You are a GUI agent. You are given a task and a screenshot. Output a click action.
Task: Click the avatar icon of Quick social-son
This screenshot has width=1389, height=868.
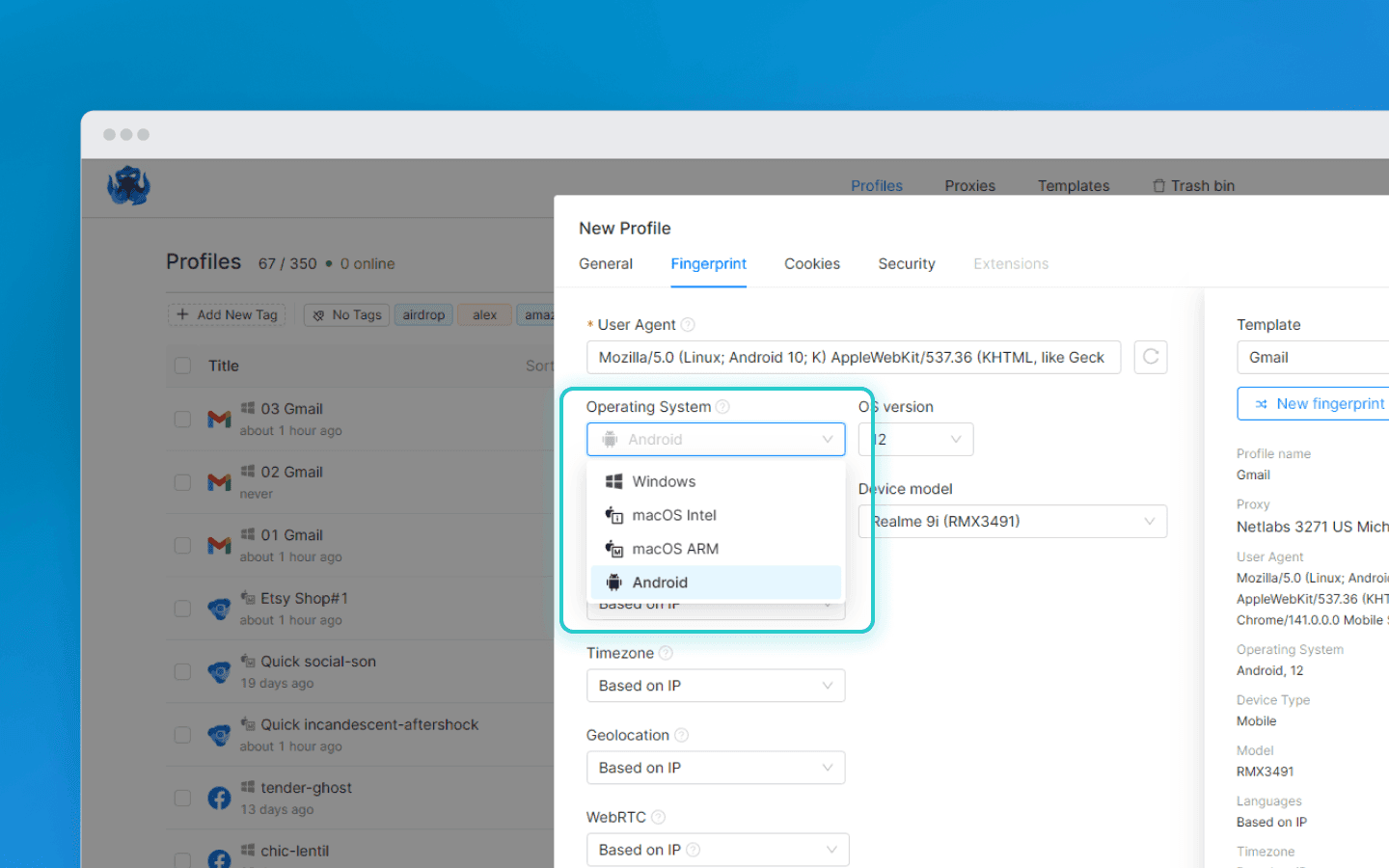(x=219, y=671)
